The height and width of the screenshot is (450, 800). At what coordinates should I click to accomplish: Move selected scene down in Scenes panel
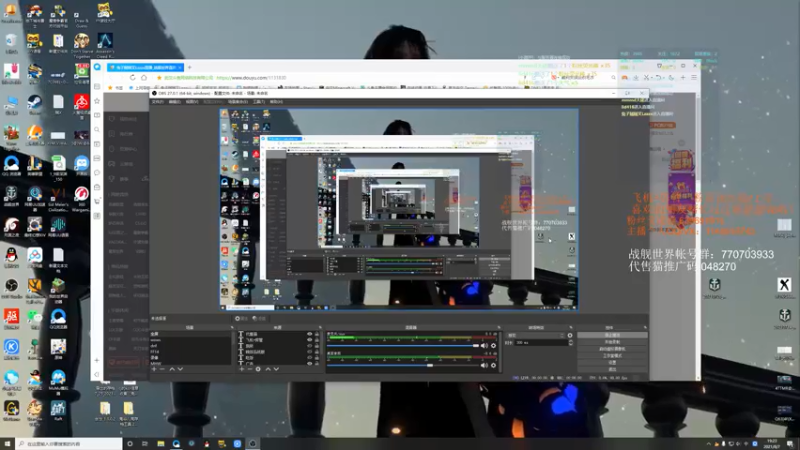coord(180,369)
